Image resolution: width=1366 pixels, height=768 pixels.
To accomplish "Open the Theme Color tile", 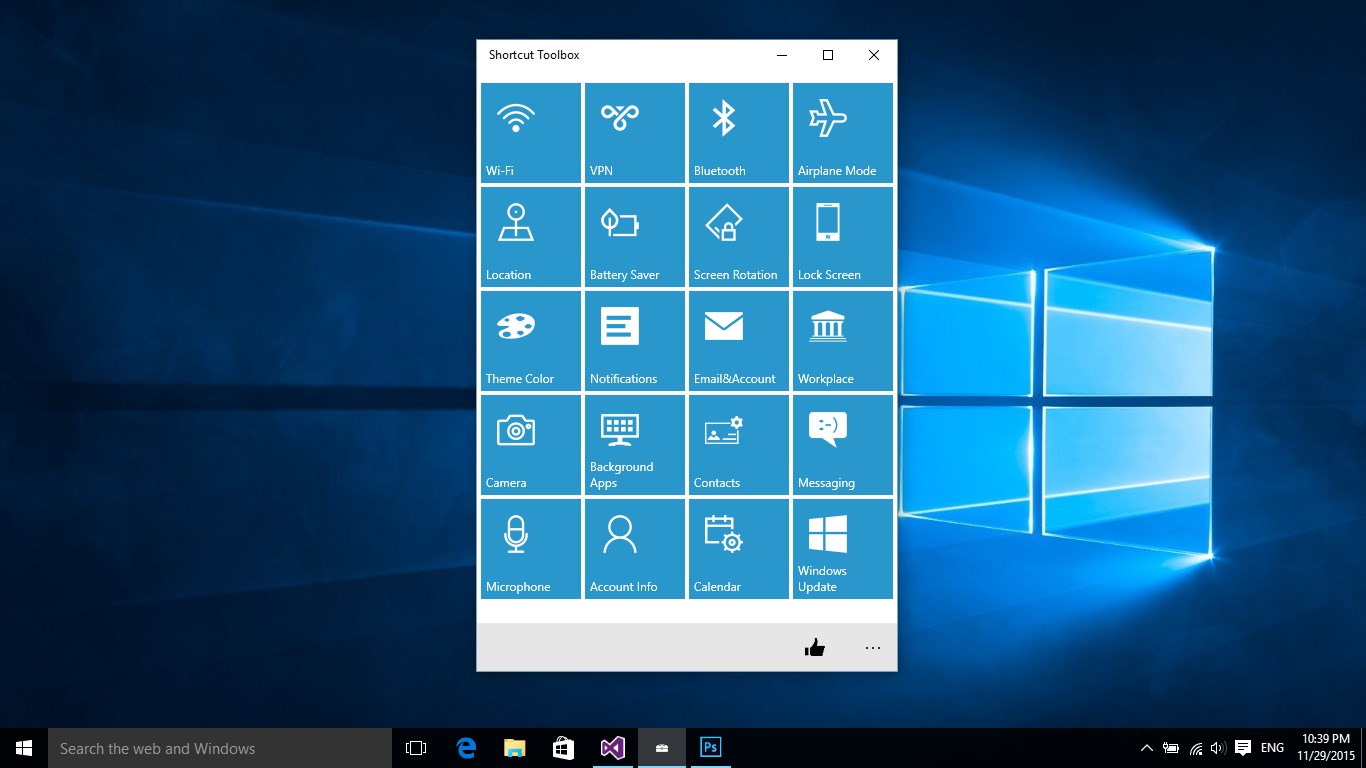I will [531, 341].
